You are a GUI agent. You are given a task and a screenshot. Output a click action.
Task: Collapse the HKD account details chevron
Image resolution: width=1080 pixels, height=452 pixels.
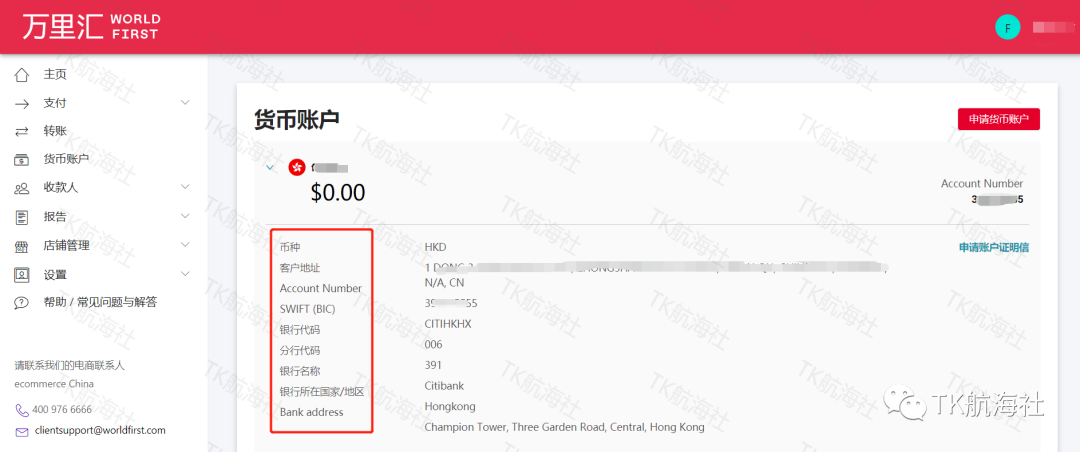point(269,167)
